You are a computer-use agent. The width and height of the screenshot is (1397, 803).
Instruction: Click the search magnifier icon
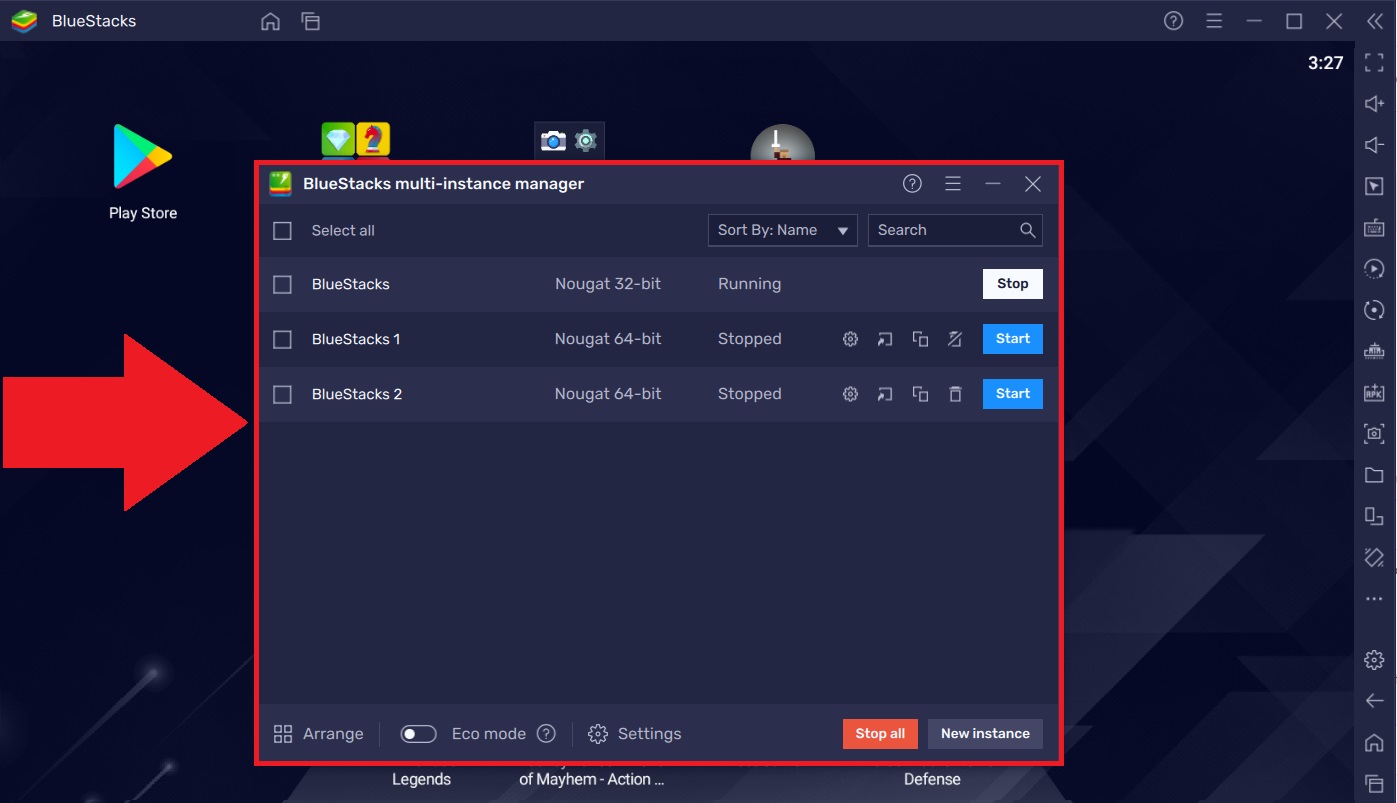click(1027, 230)
